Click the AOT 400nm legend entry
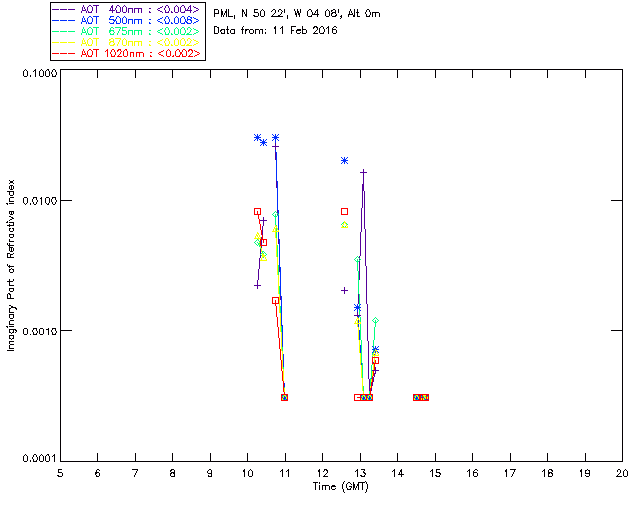 tap(127, 9)
